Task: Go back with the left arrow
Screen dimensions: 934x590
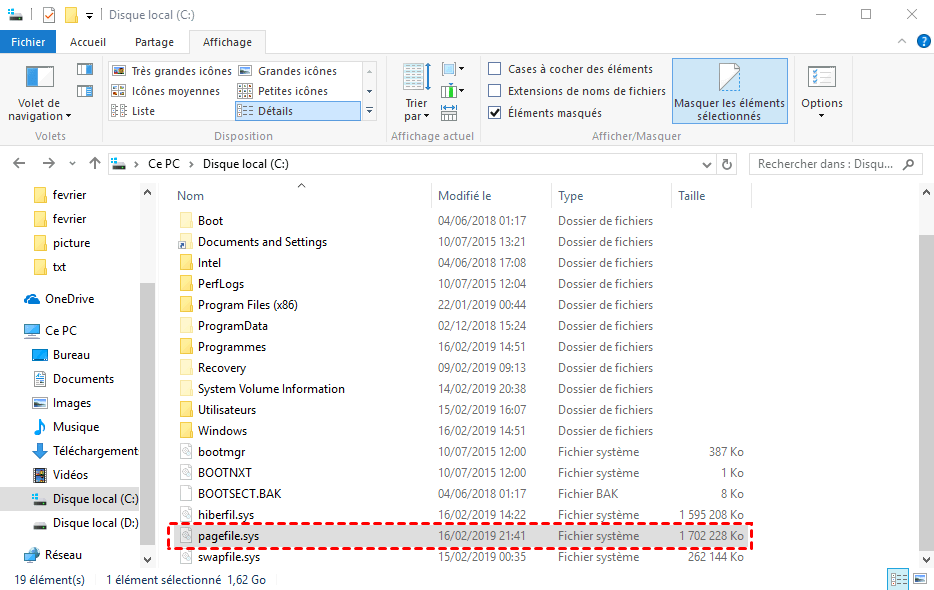Action: tap(19, 163)
